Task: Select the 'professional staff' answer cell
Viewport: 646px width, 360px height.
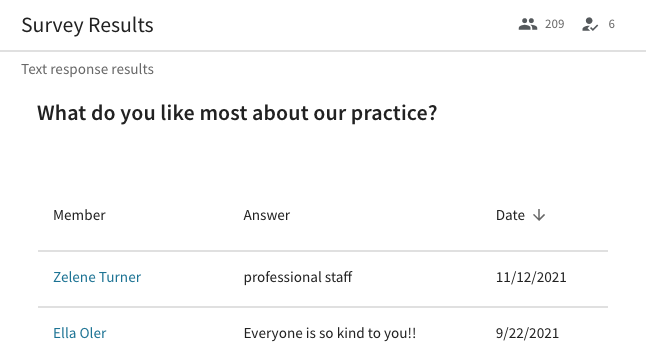Action: pyautogui.click(x=297, y=277)
